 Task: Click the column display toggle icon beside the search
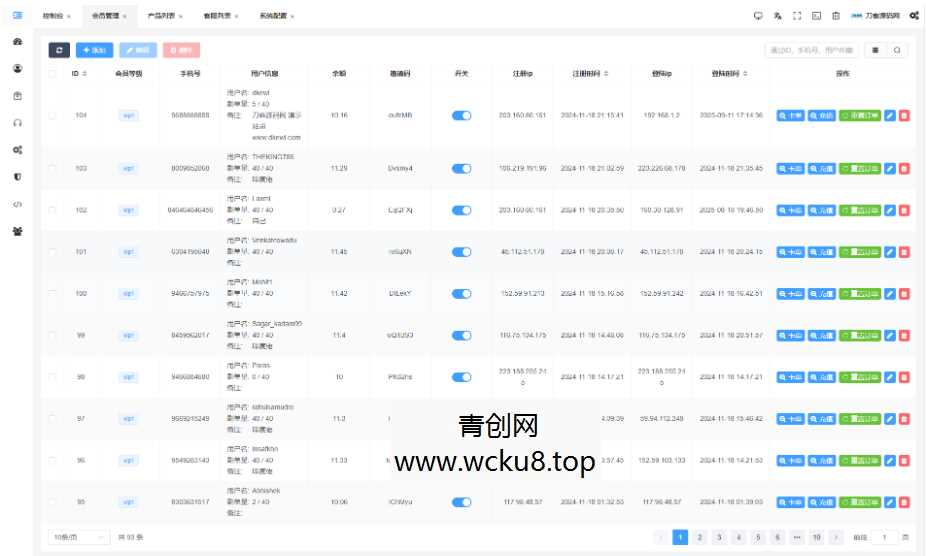[x=875, y=50]
